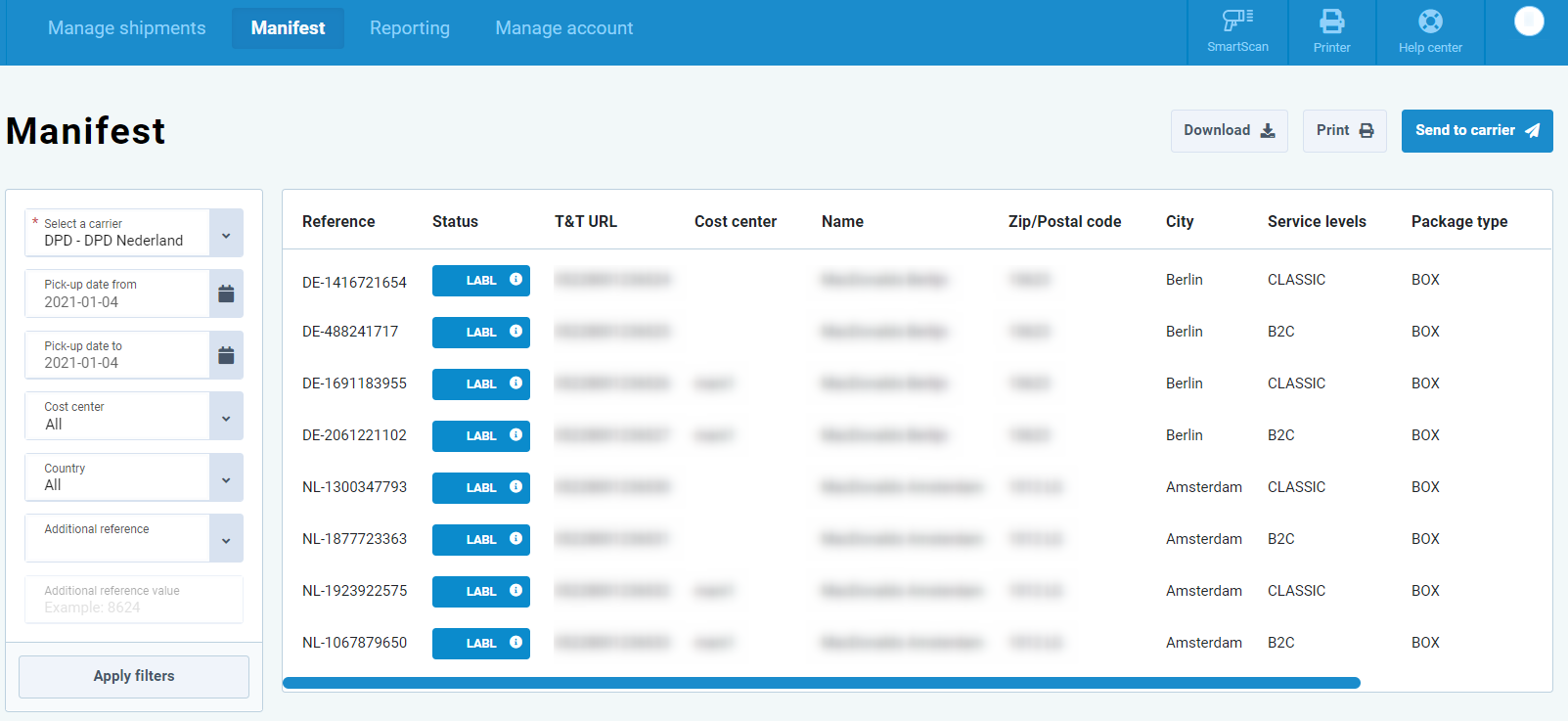
Task: Open the SmartScan scanner tool
Action: 1237,31
